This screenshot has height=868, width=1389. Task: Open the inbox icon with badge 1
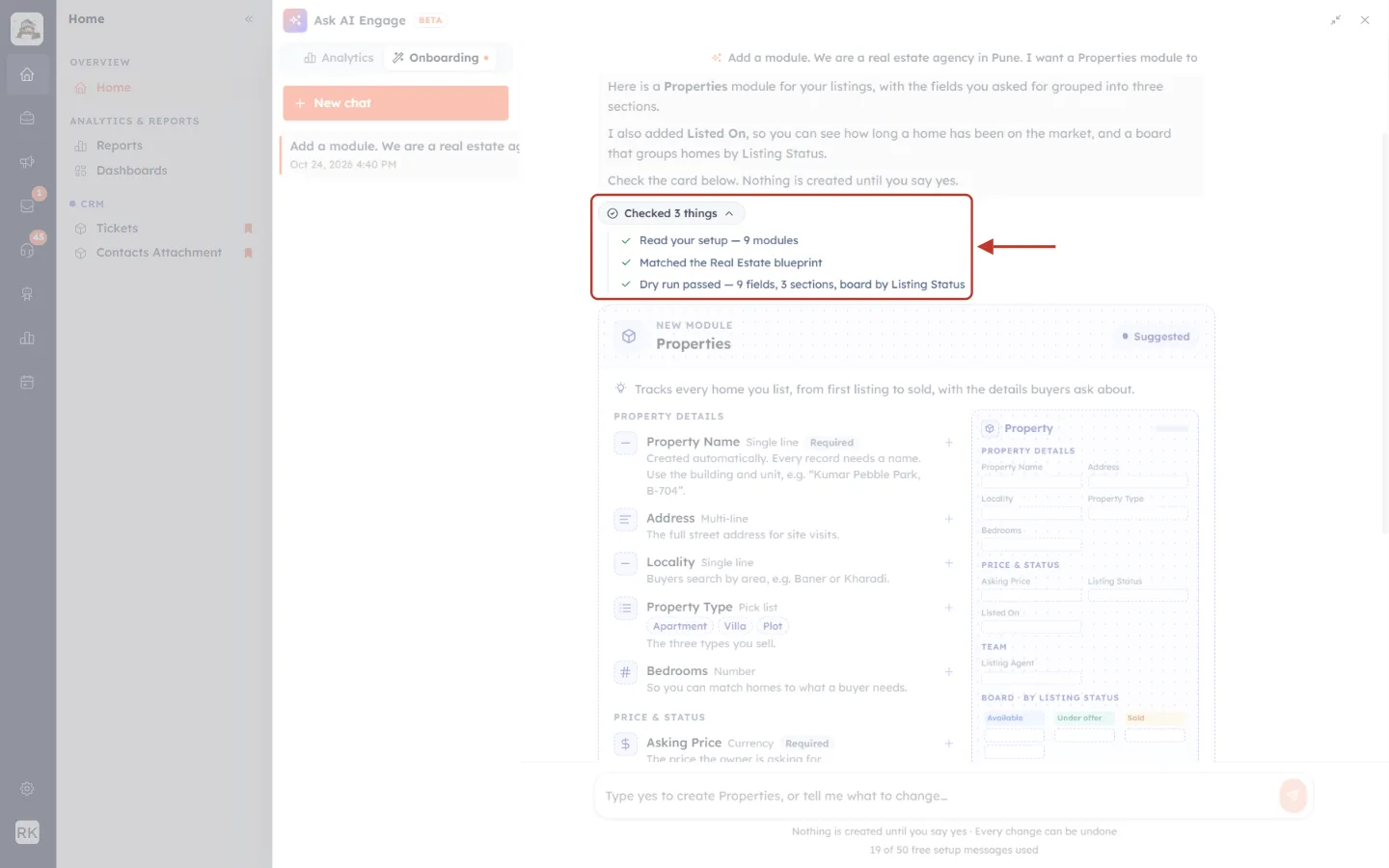pyautogui.click(x=27, y=205)
